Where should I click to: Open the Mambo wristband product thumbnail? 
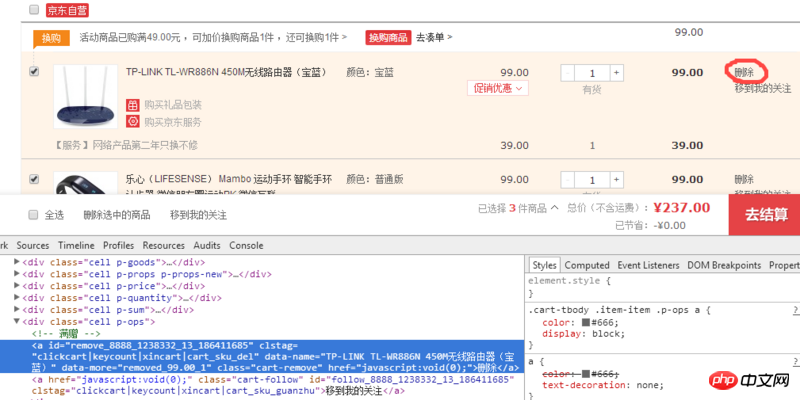click(86, 183)
